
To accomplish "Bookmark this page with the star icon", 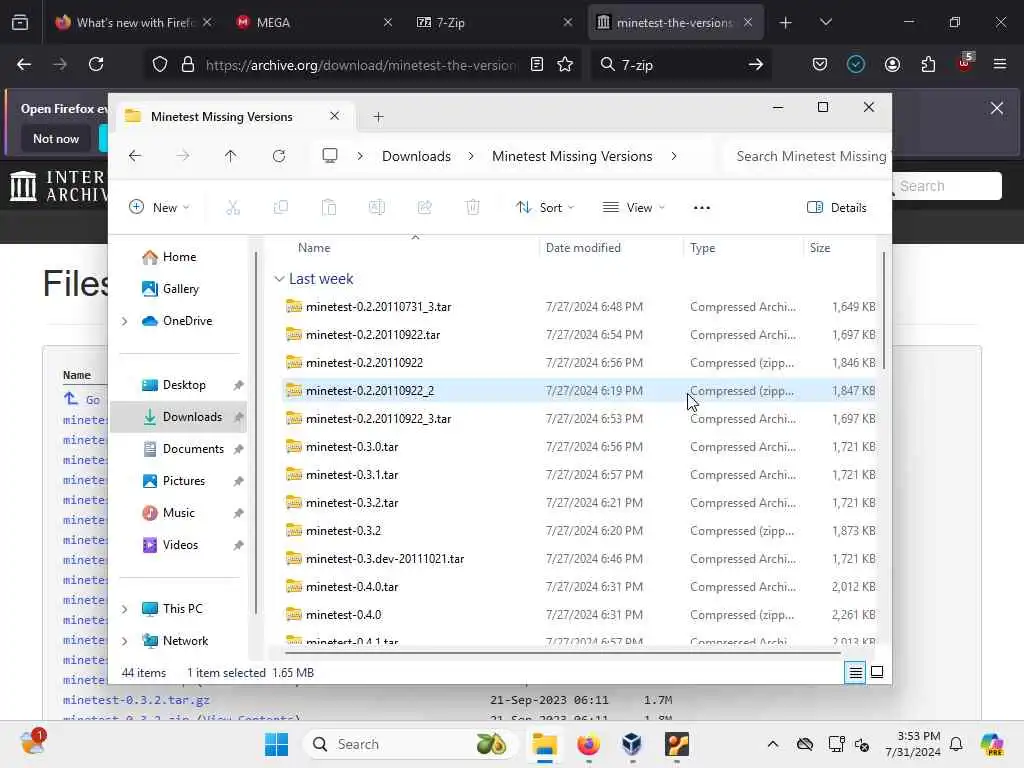I will pyautogui.click(x=565, y=64).
